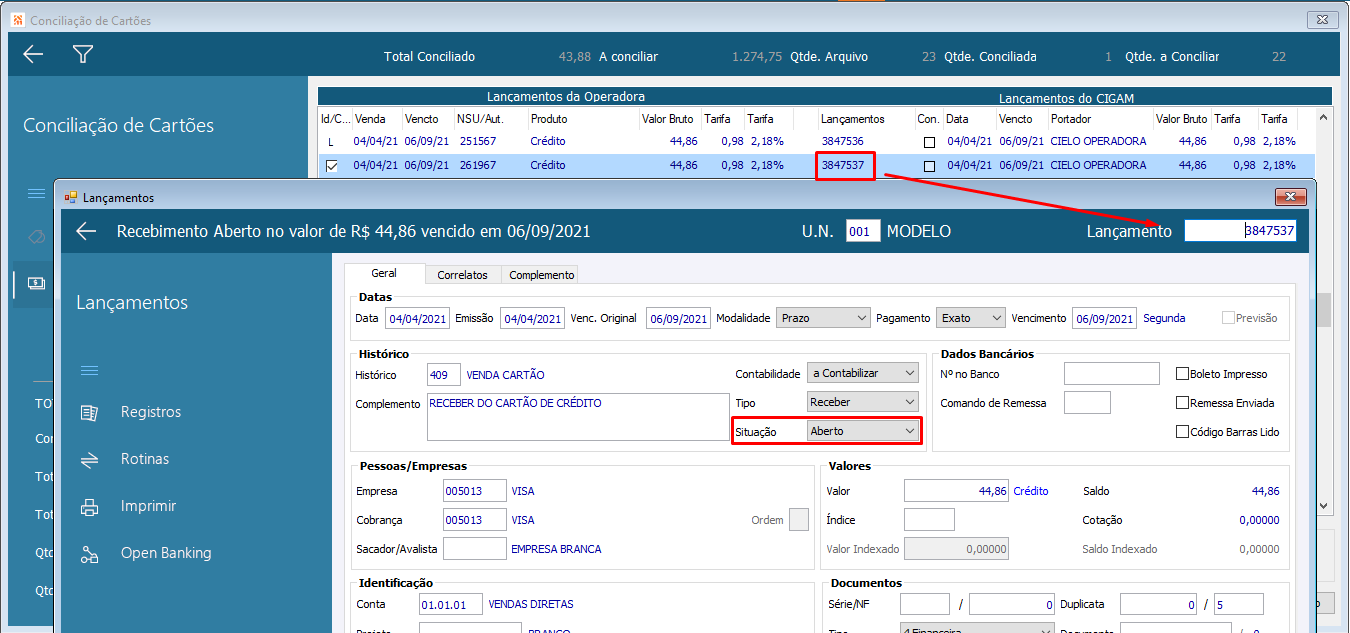The width and height of the screenshot is (1350, 633).
Task: Click the Cobrança code field 005013
Action: [x=475, y=520]
